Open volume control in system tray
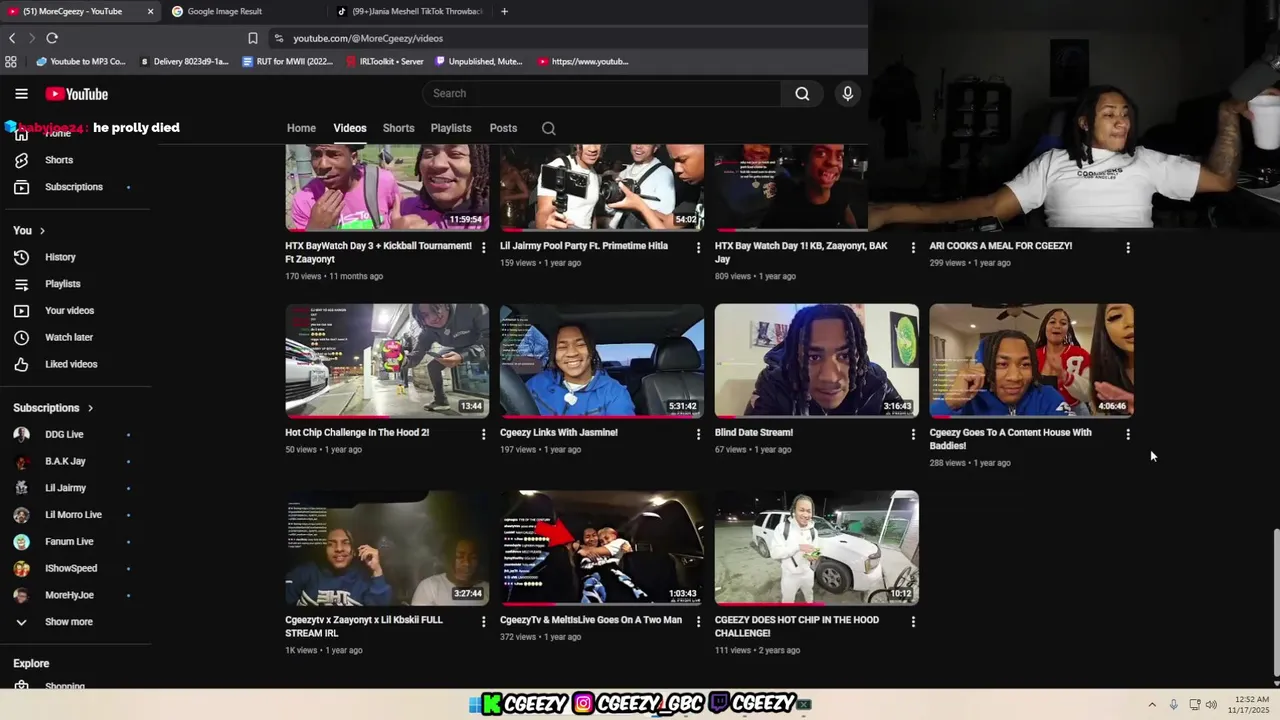1280x720 pixels. pos(1211,704)
